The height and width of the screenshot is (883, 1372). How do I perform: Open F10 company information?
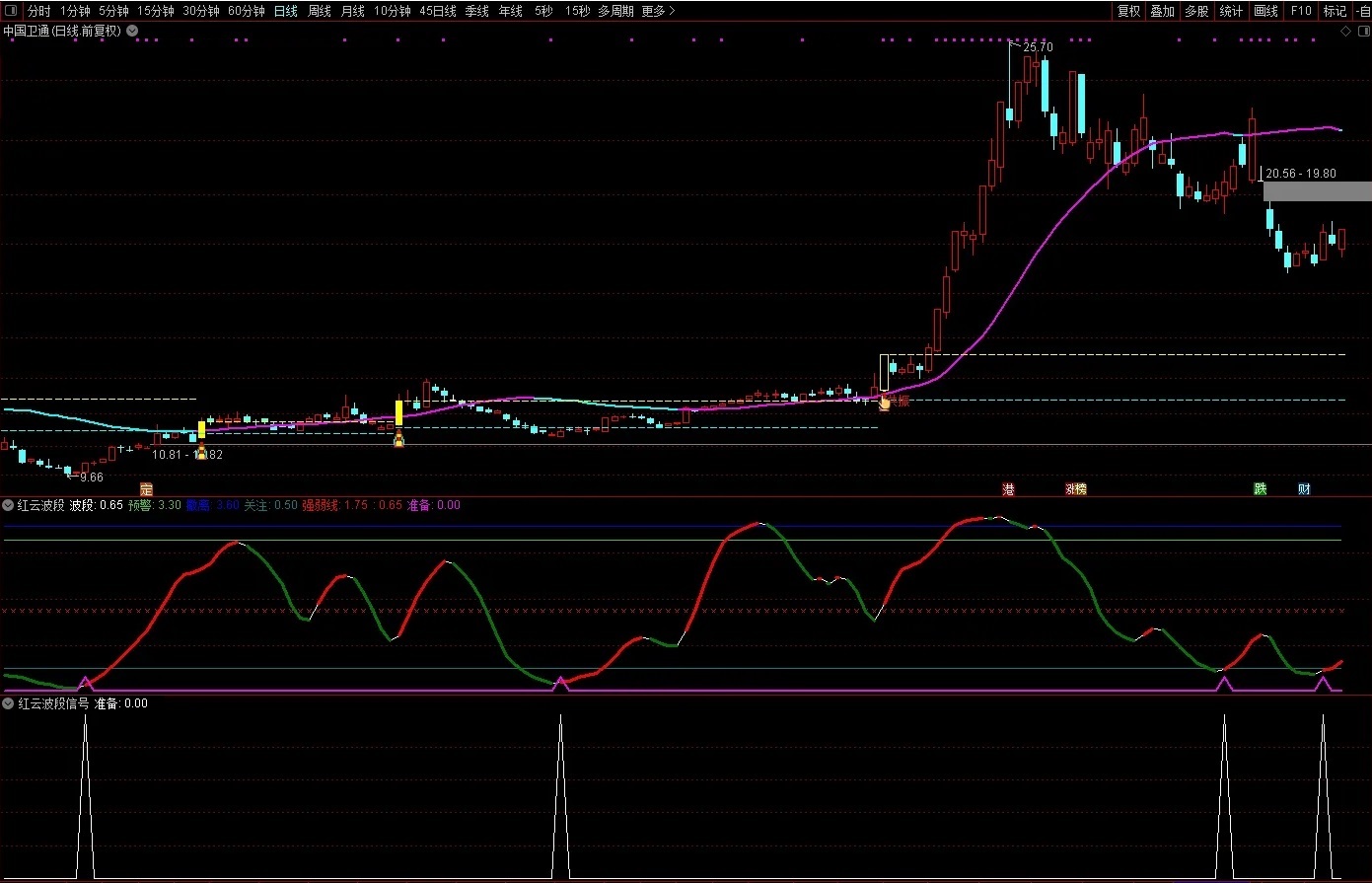pos(1301,11)
